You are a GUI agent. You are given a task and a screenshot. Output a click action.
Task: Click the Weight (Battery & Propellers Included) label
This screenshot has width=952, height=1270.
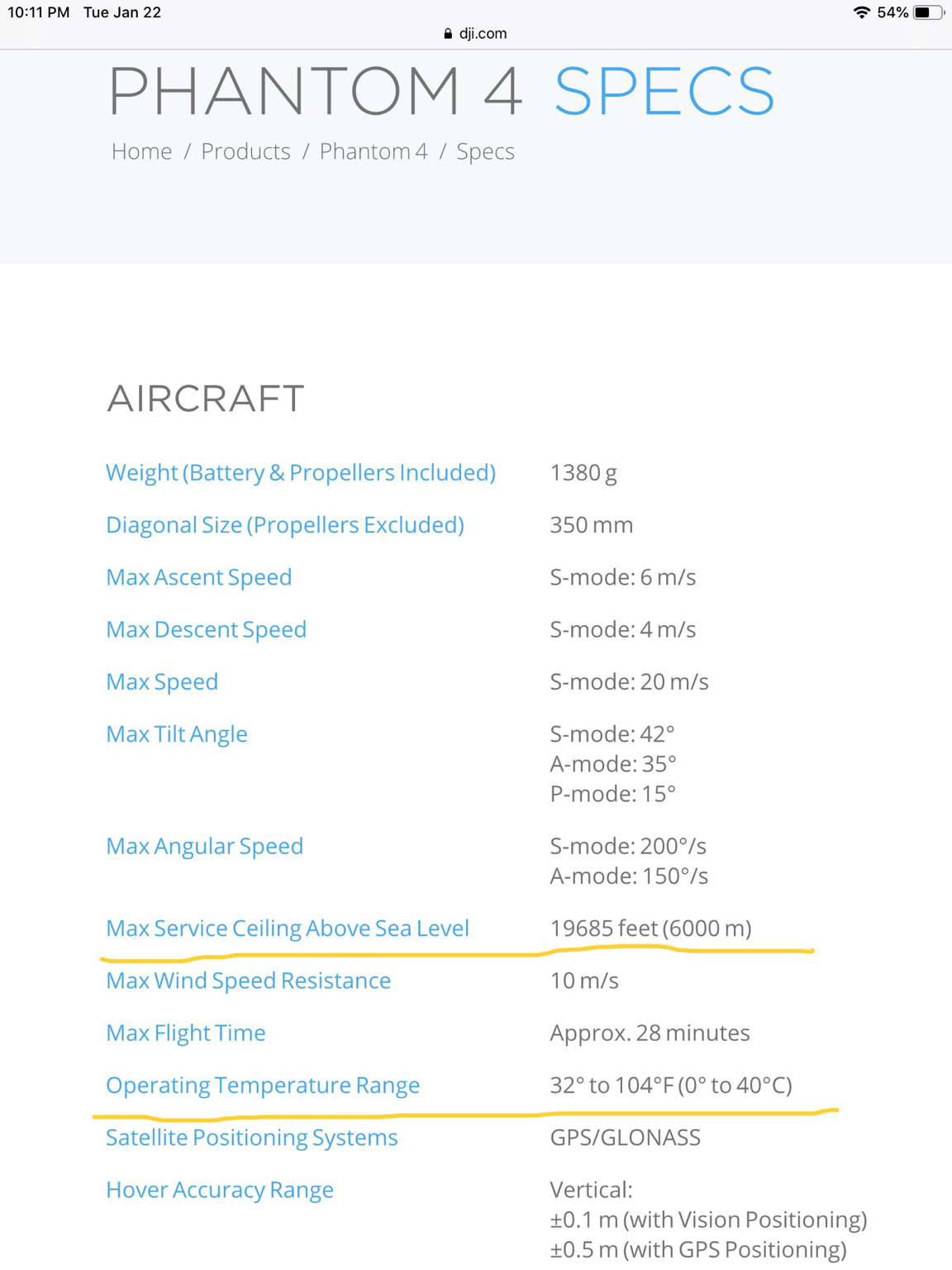point(301,473)
